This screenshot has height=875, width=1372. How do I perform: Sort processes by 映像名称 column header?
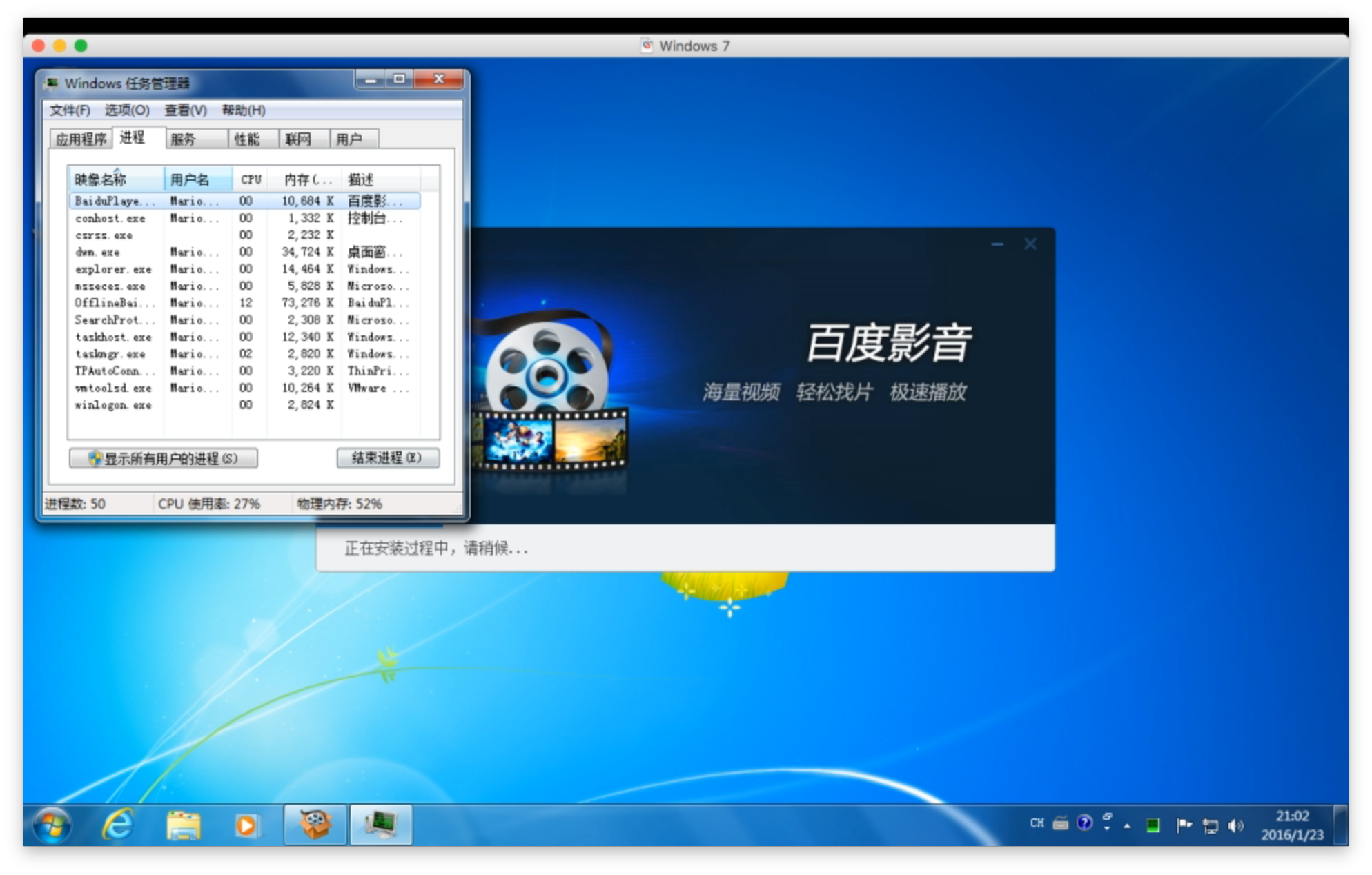[x=117, y=179]
